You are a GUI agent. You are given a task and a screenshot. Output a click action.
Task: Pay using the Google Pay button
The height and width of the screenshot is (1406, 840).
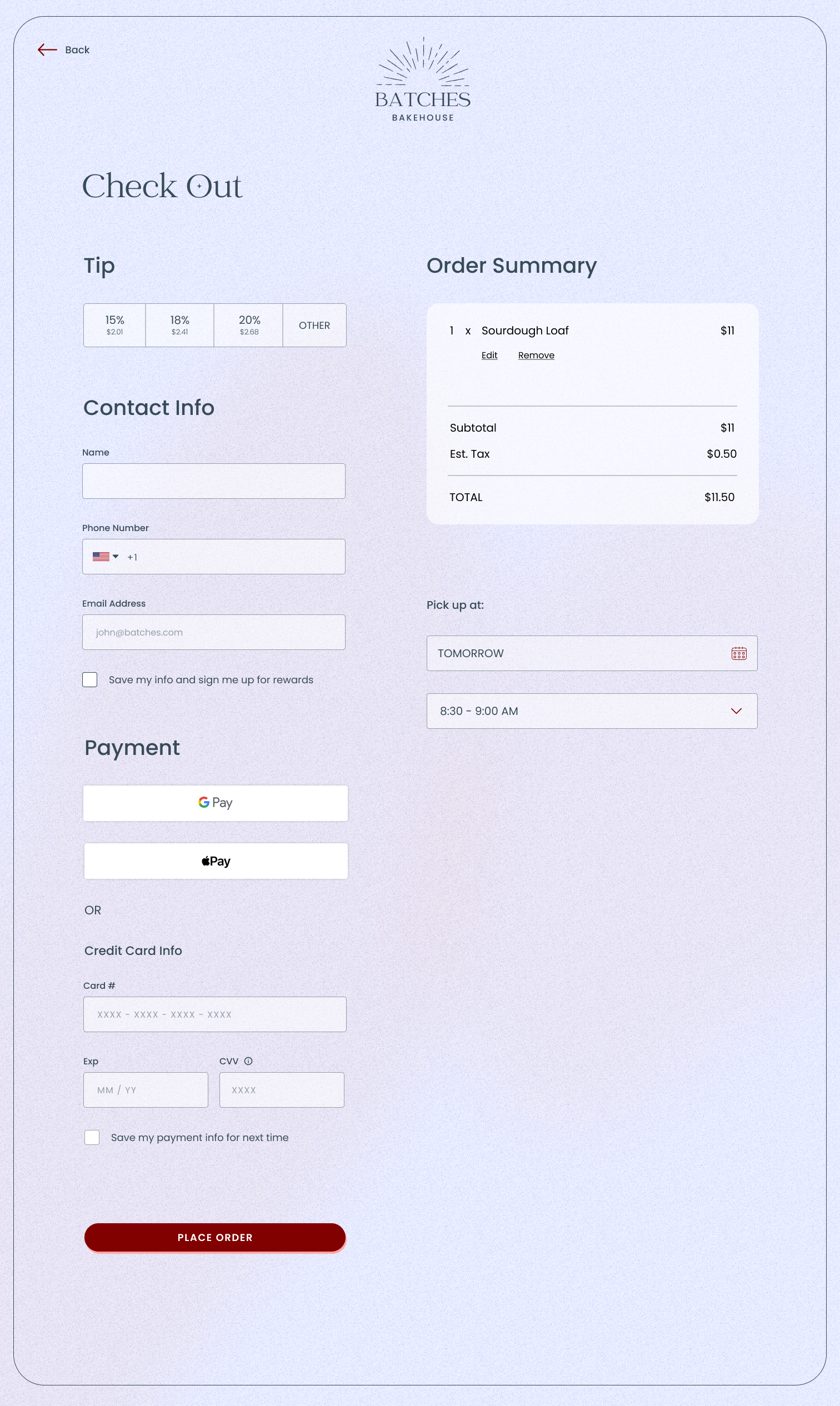[215, 803]
